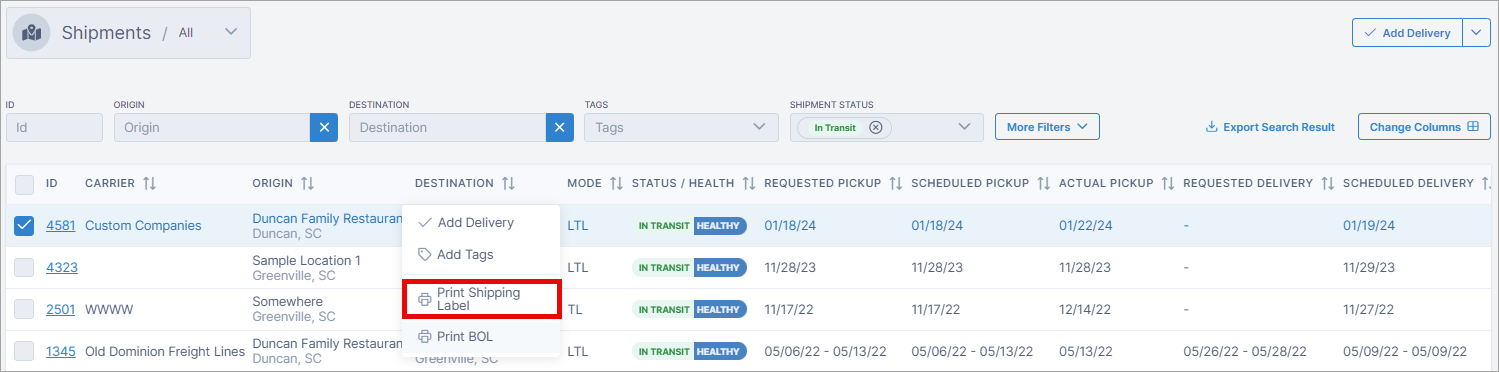Choose Add Tags from context menu
This screenshot has height=372, width=1499.
click(x=481, y=255)
